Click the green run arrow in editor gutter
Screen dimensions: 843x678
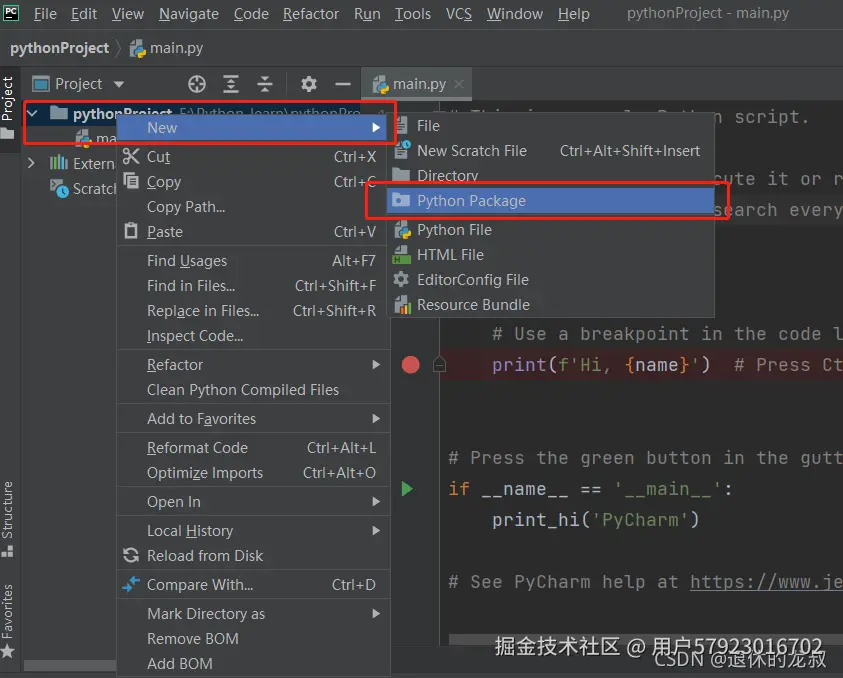click(x=407, y=489)
